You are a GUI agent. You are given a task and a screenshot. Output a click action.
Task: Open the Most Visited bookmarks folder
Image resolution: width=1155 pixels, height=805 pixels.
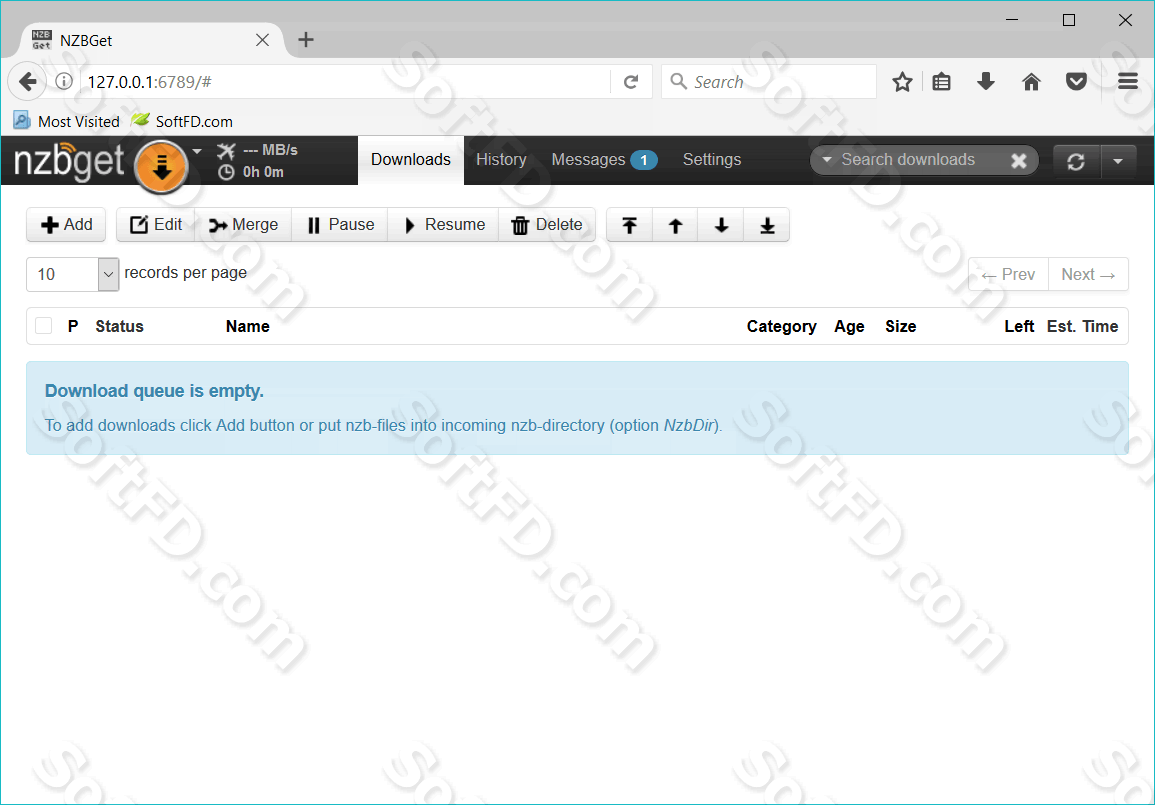[66, 122]
